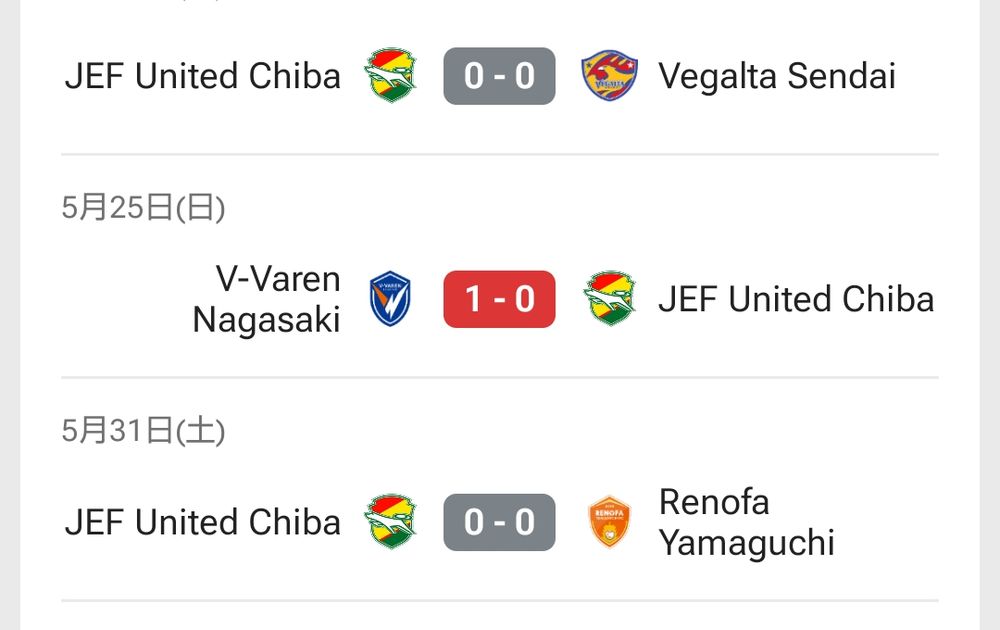Select JEF United Chiba name in Nagasaki fixture
Screen dimensions: 1000x630
[x=797, y=299]
